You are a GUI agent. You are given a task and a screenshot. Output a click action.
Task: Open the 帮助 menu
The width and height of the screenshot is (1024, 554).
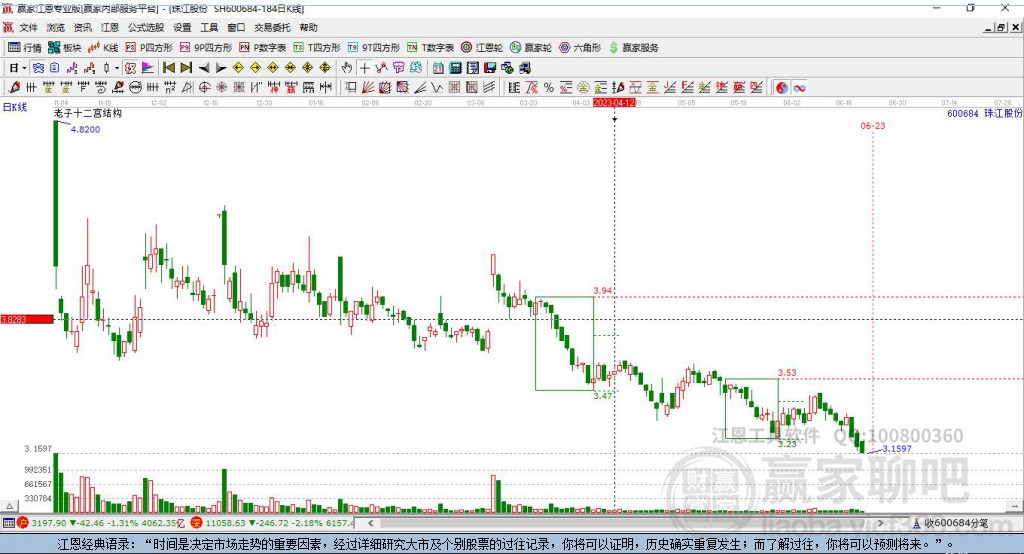coord(308,27)
